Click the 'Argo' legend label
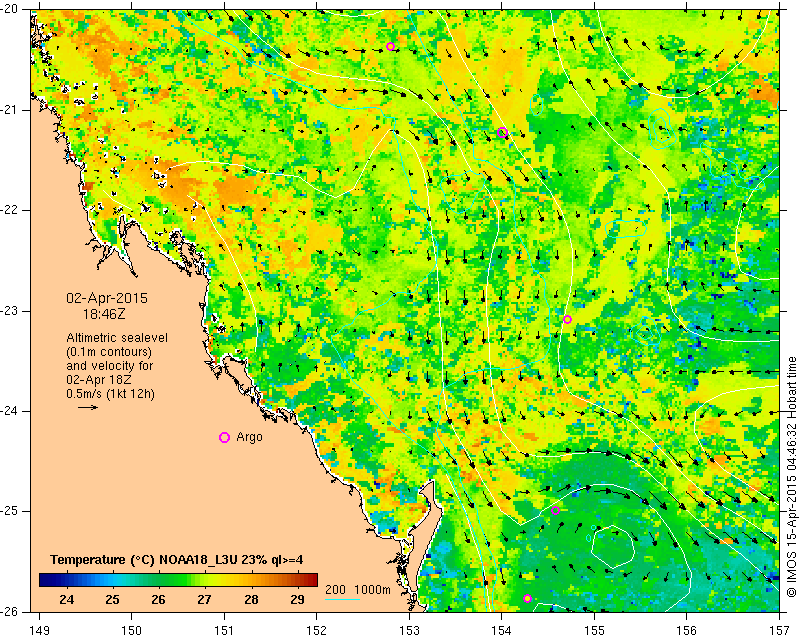Viewport: 800px width, 640px height. [x=249, y=437]
